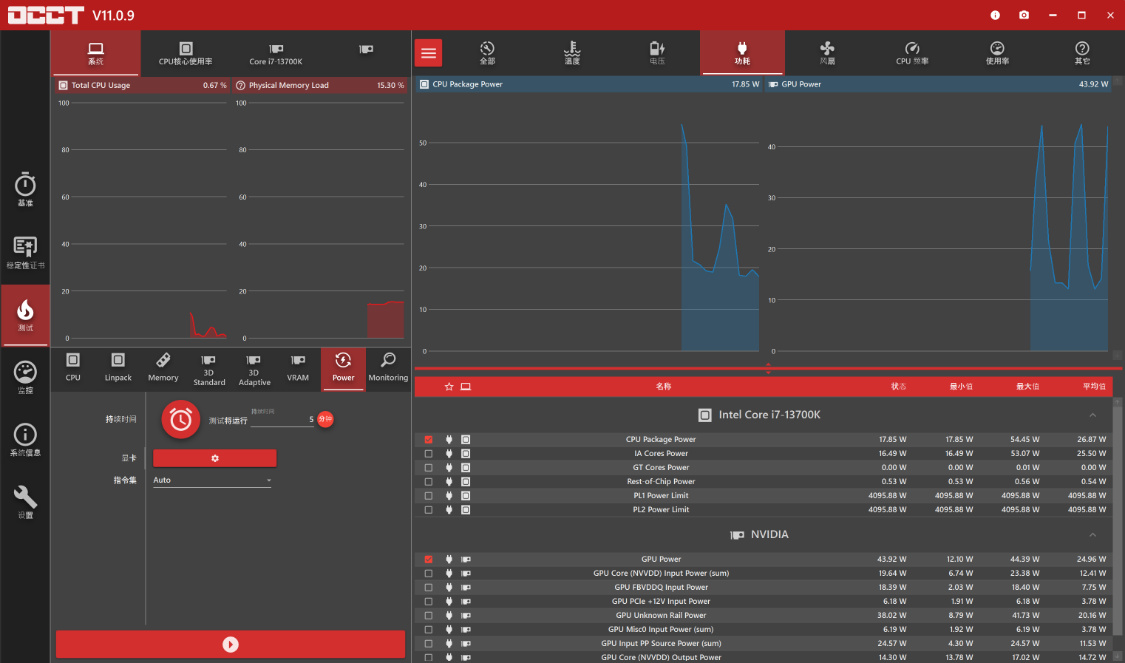
Task: Check the PL1 Power Limit checkbox
Action: (428, 496)
